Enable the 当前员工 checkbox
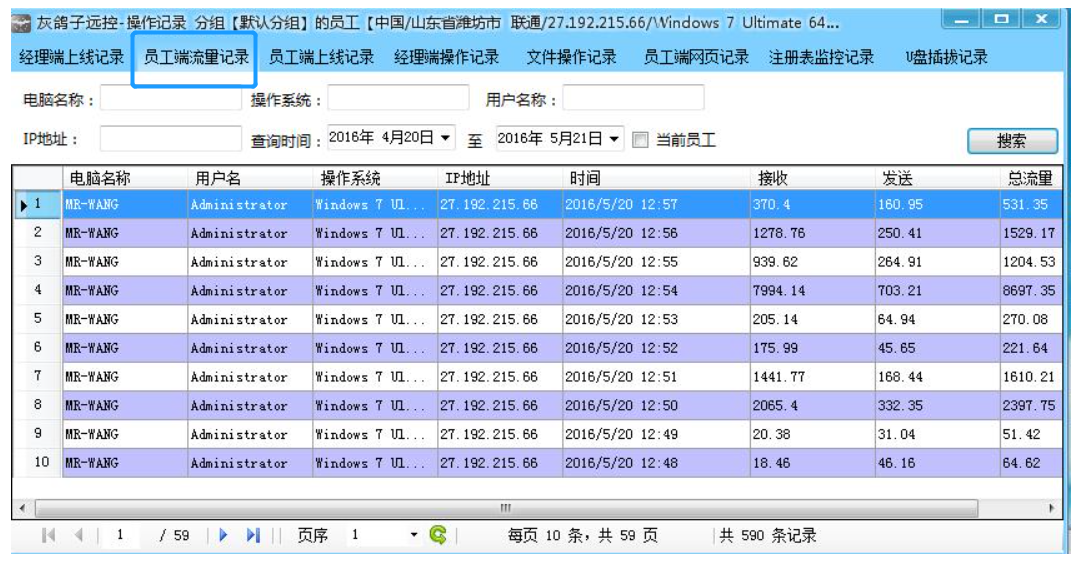This screenshot has height=561, width=1080. 641,139
